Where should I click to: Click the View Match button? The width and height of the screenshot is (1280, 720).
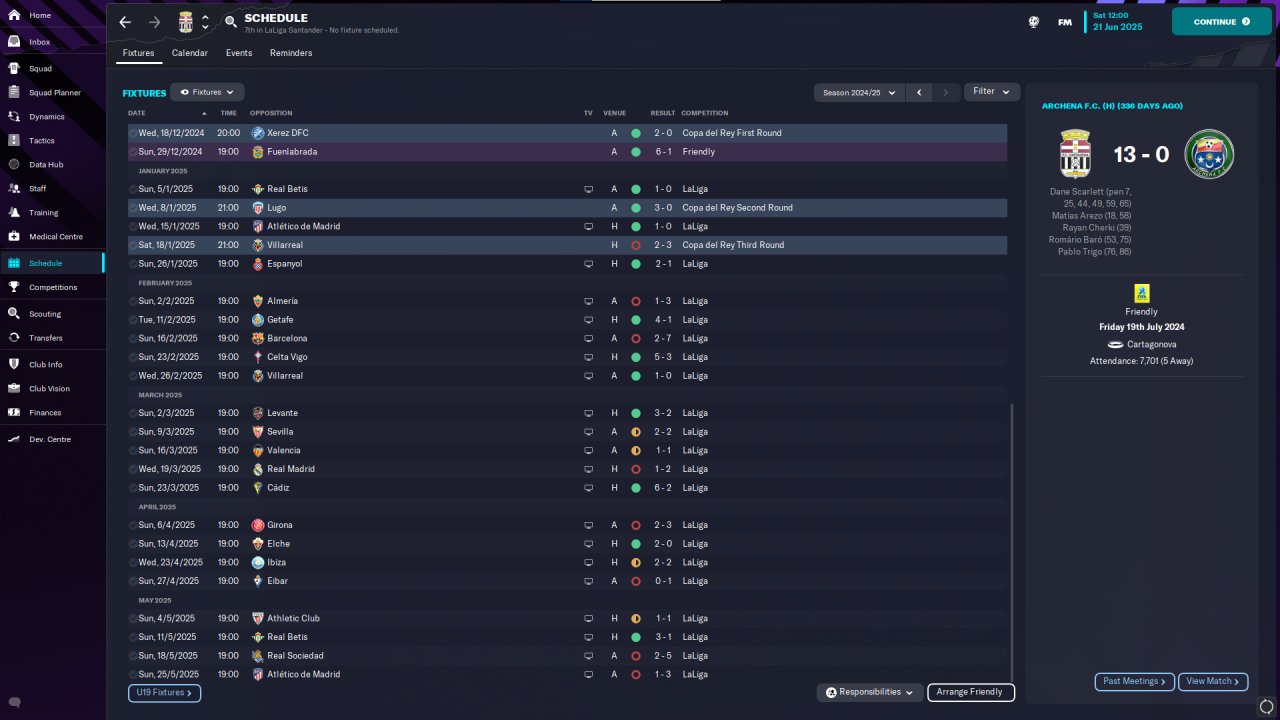[1213, 682]
